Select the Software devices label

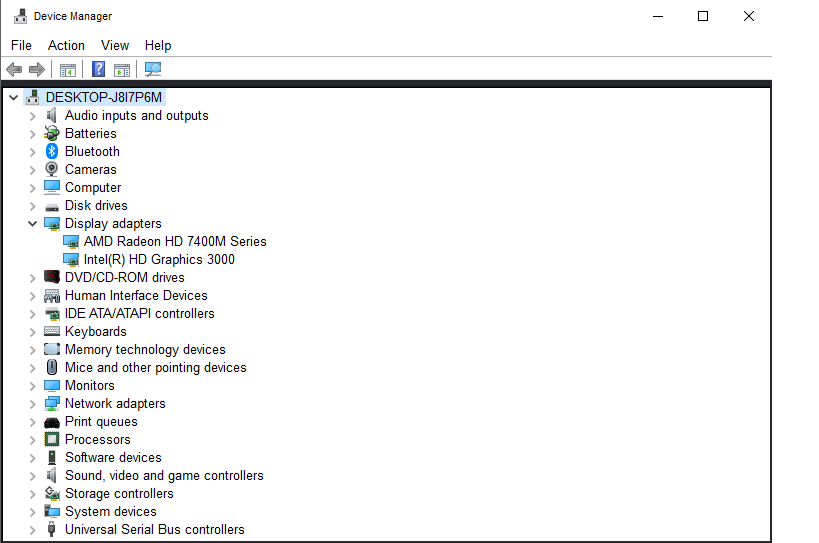point(113,457)
